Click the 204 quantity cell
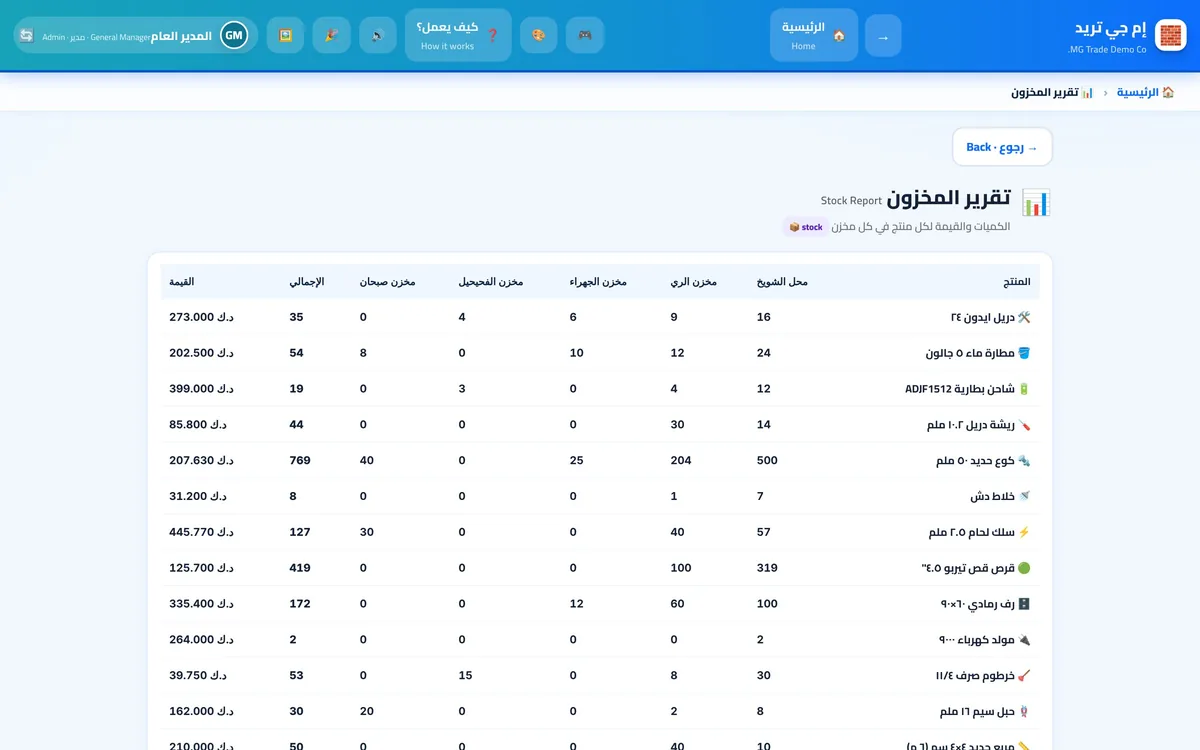 680,461
